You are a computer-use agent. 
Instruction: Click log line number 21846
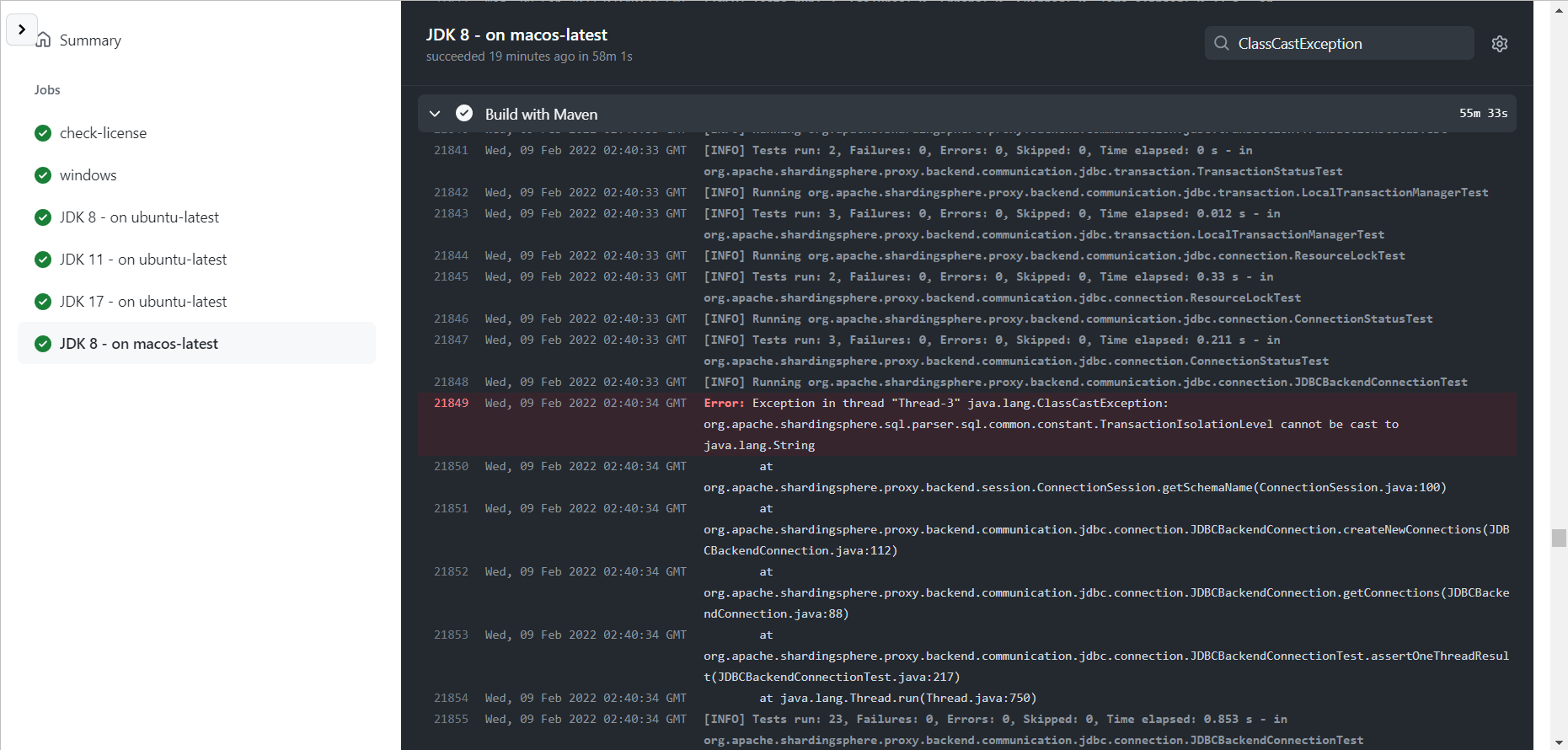[x=451, y=319]
